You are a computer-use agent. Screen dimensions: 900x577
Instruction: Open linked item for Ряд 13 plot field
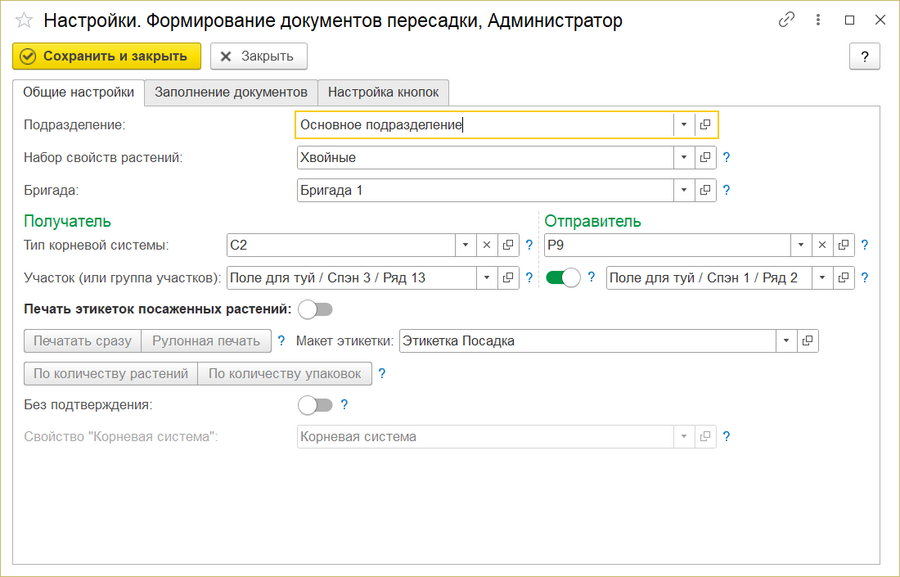(508, 278)
